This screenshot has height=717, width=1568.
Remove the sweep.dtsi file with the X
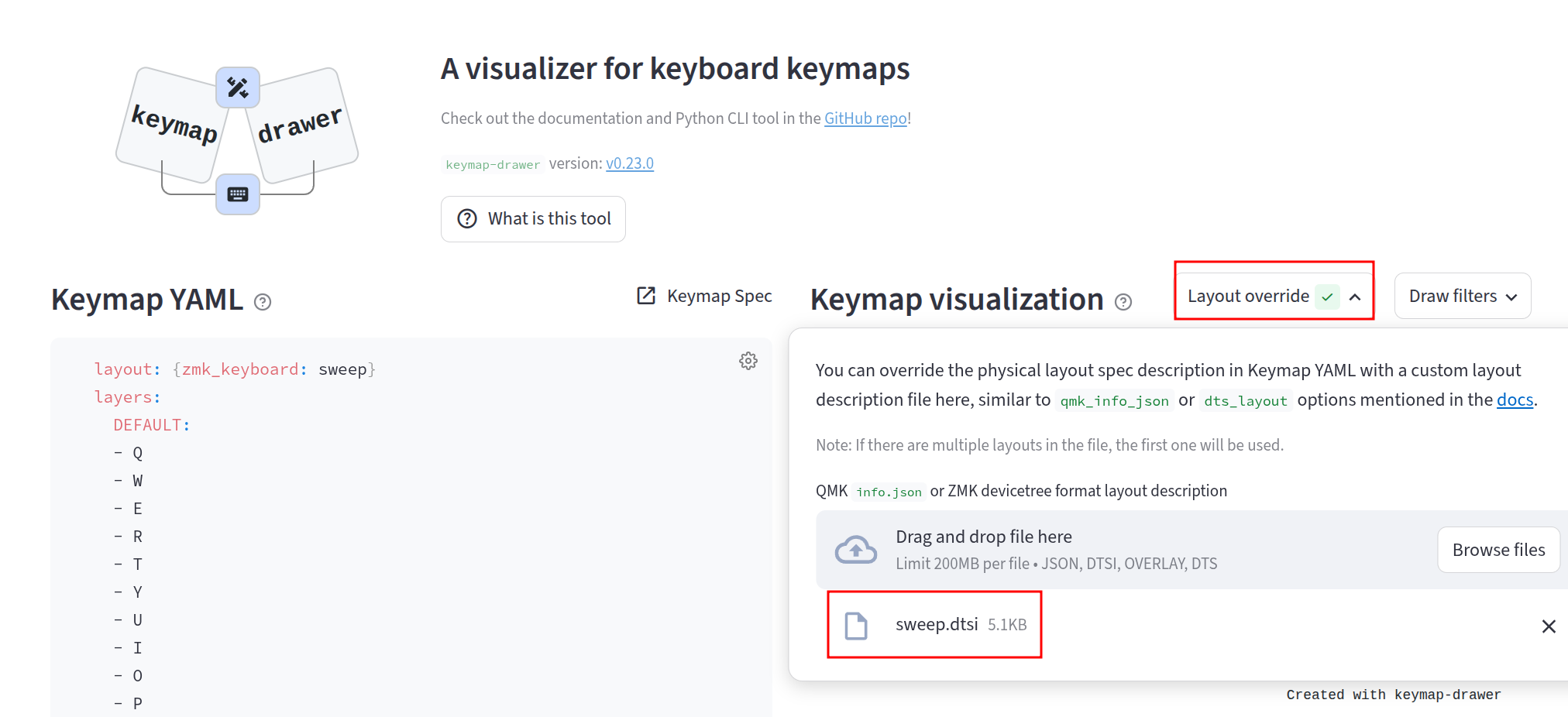(1548, 626)
